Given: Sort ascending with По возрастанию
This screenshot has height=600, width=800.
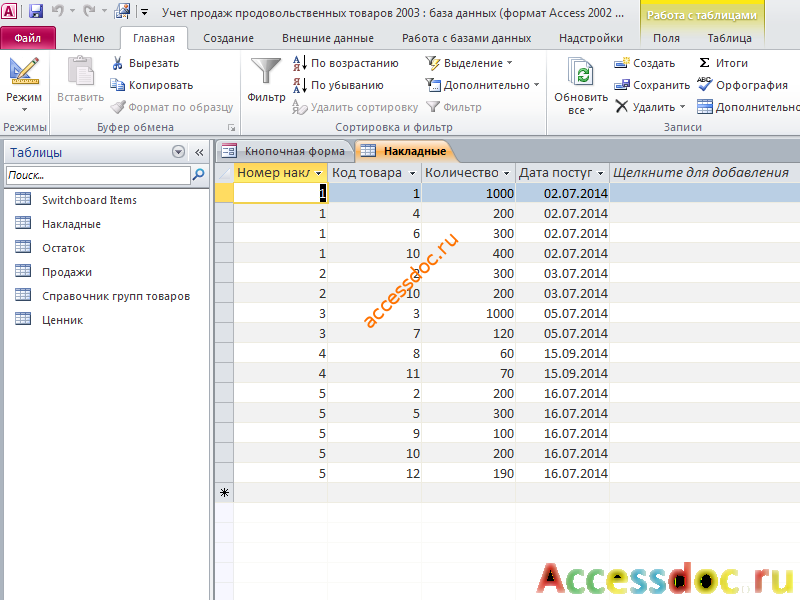Looking at the screenshot, I should click(346, 63).
